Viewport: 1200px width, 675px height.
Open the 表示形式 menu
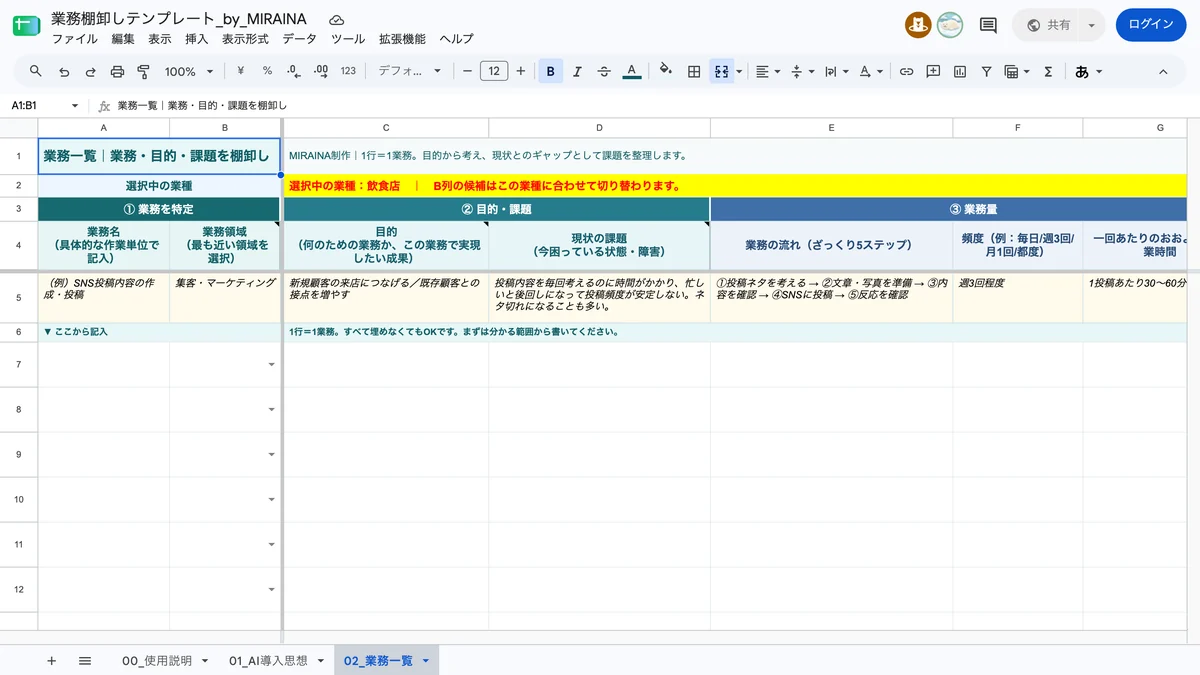pyautogui.click(x=245, y=39)
